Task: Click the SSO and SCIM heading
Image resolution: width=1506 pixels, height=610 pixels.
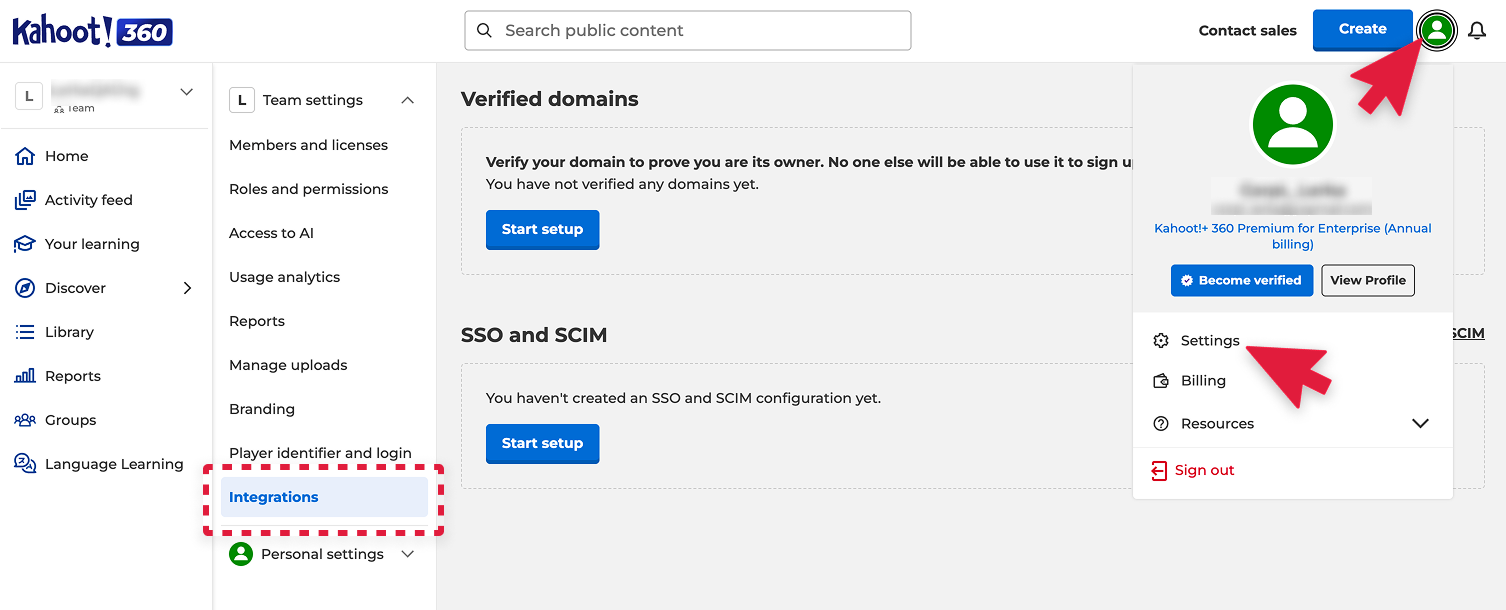Action: [x=534, y=335]
